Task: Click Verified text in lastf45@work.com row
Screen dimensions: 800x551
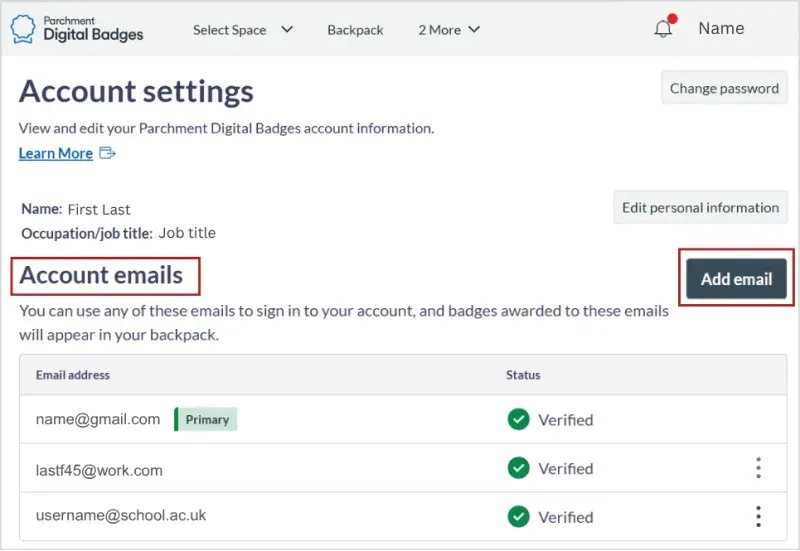Action: [566, 468]
